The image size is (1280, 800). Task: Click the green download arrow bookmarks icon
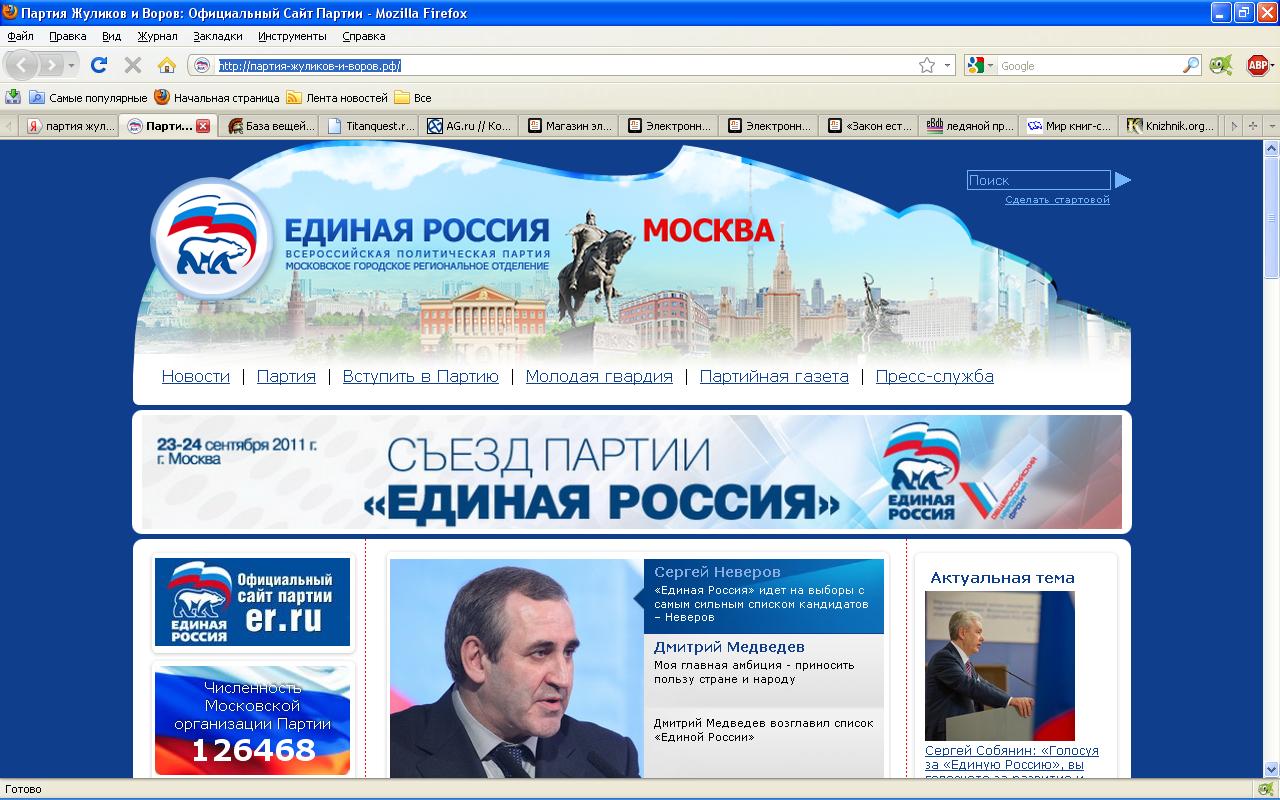(x=13, y=97)
